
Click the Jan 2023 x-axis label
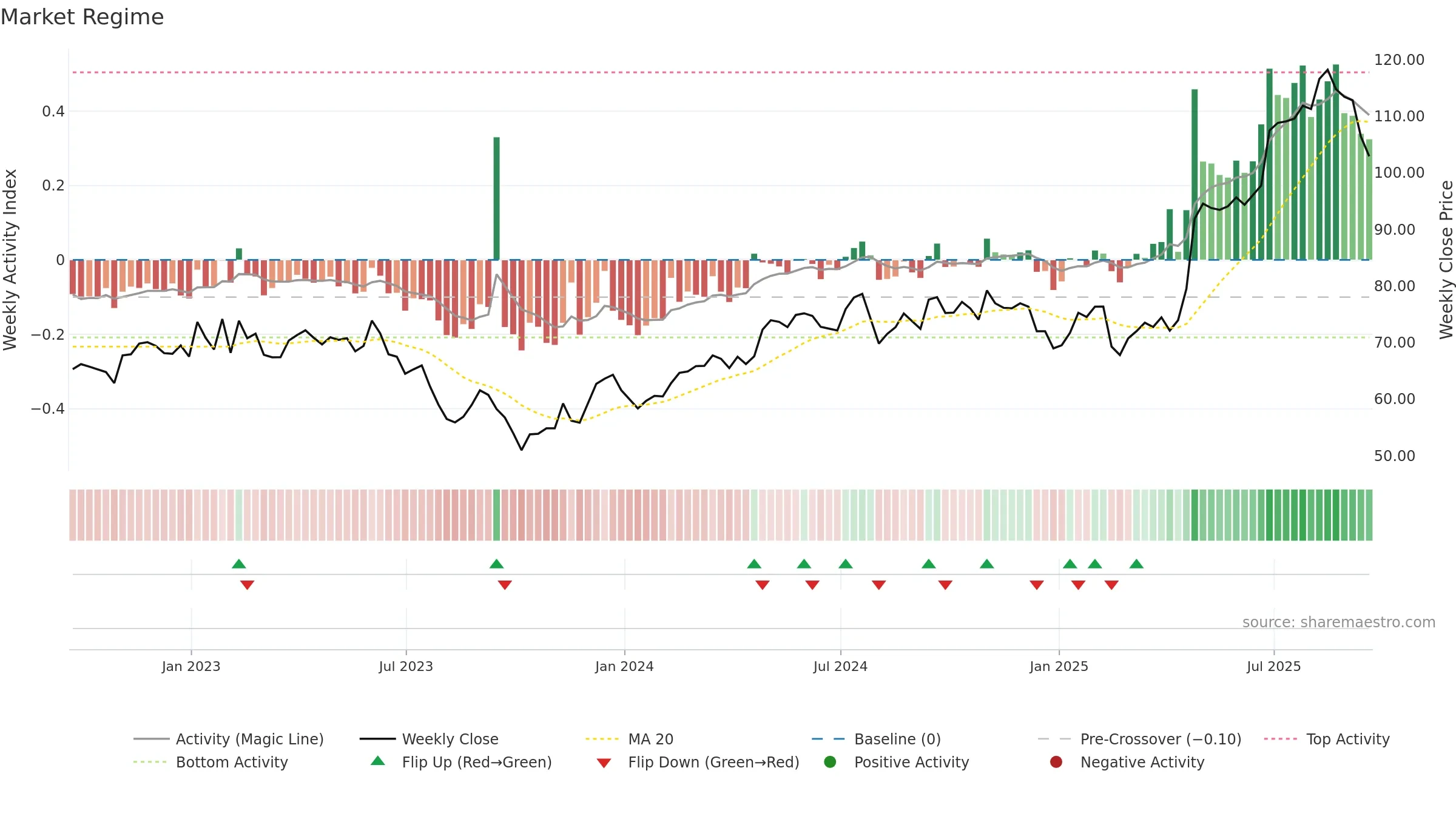point(191,666)
